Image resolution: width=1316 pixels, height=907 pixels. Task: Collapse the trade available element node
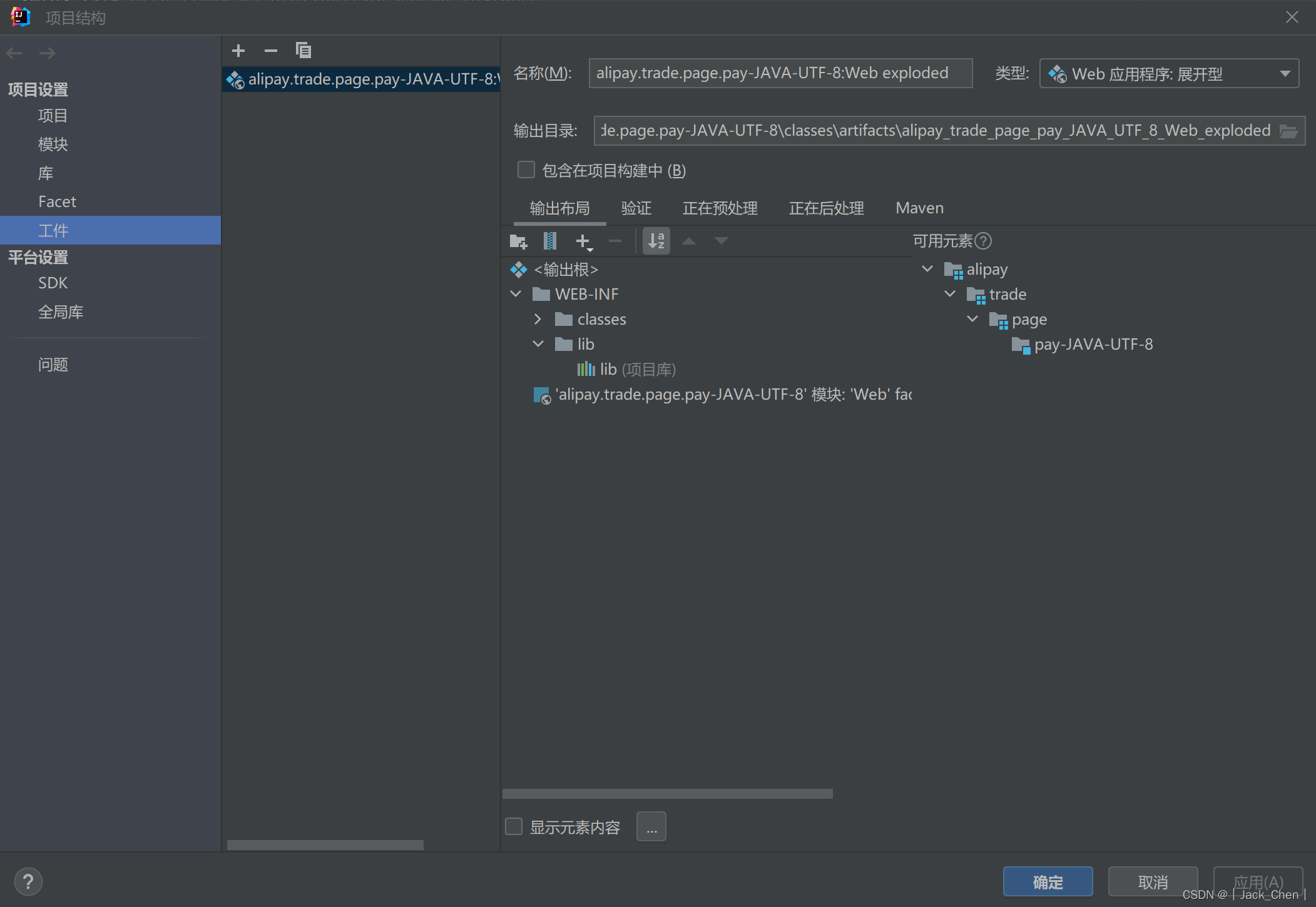click(x=949, y=294)
